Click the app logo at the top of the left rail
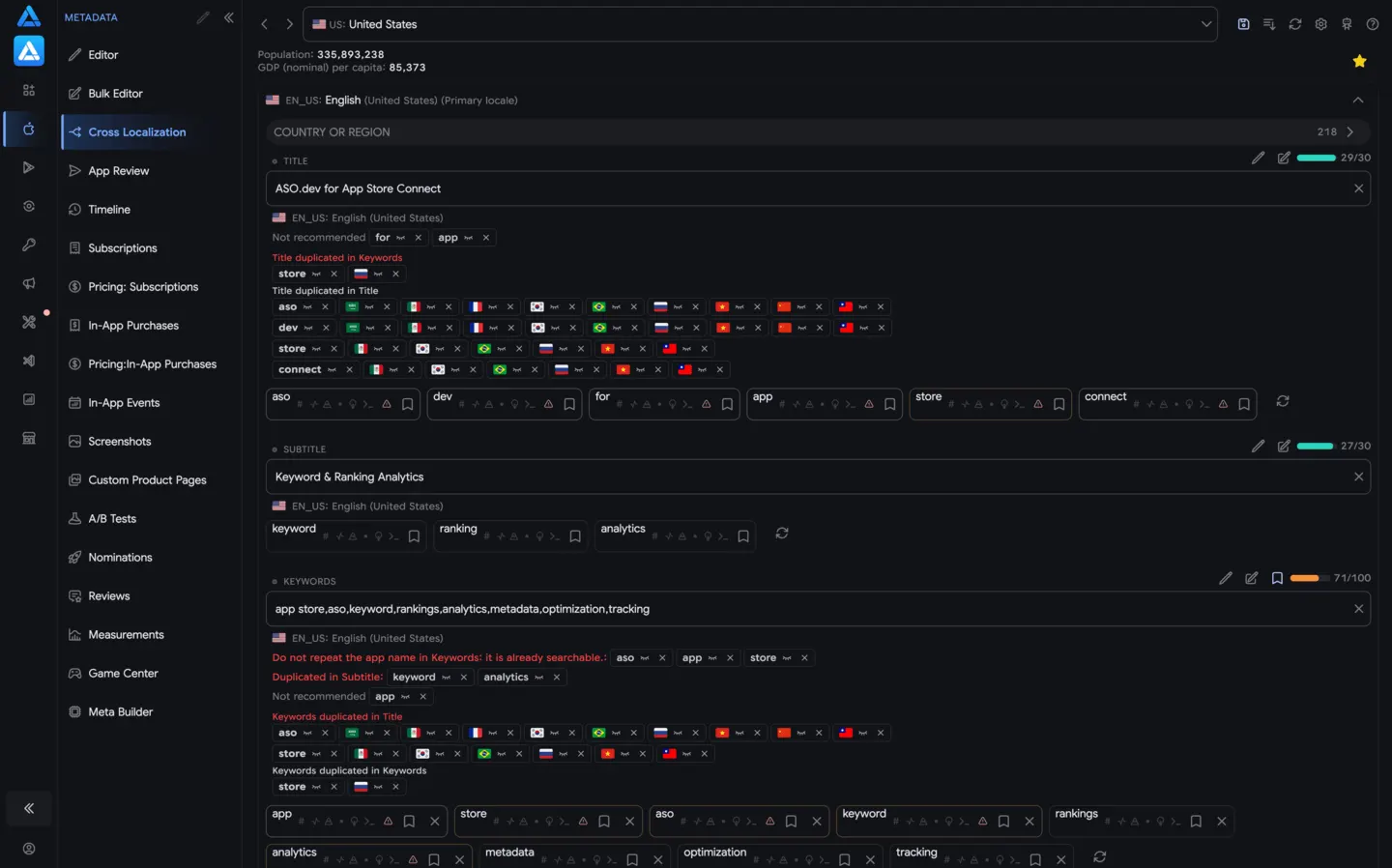This screenshot has width=1392, height=868. click(x=29, y=16)
